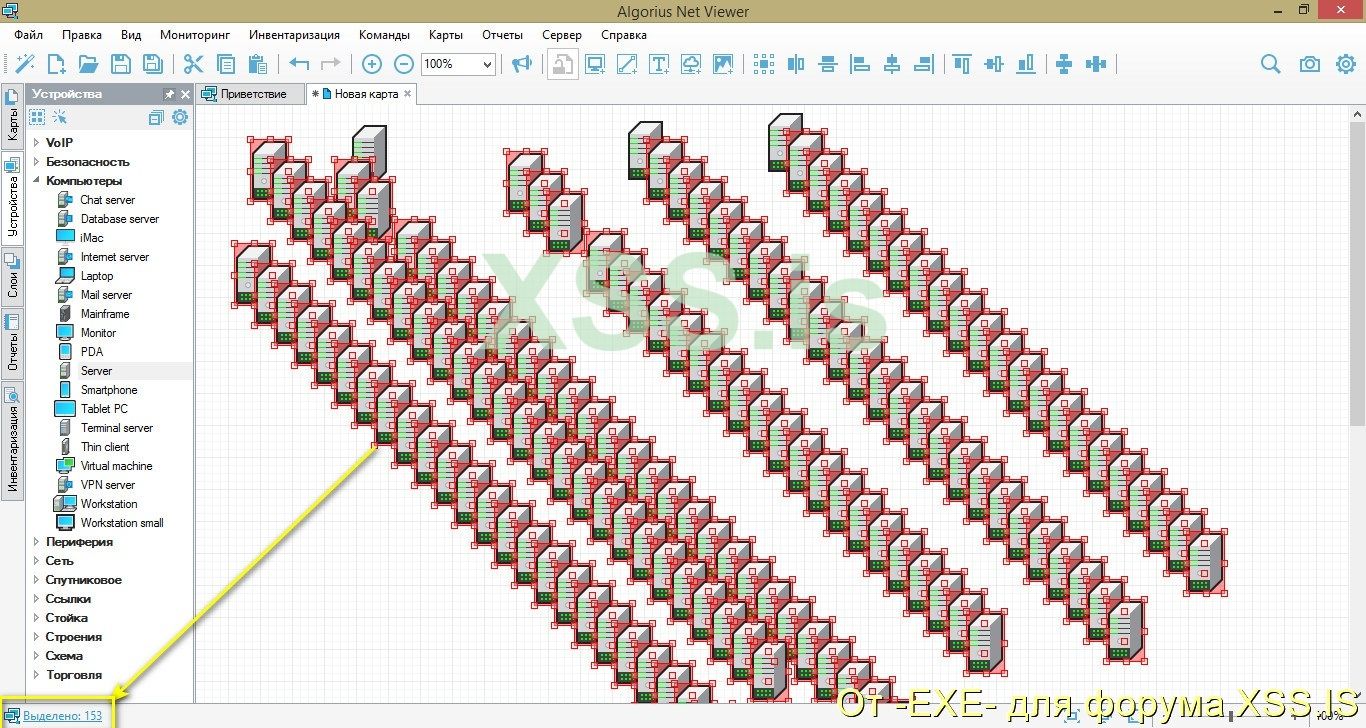
Task: Select the Server device item
Action: tap(96, 371)
